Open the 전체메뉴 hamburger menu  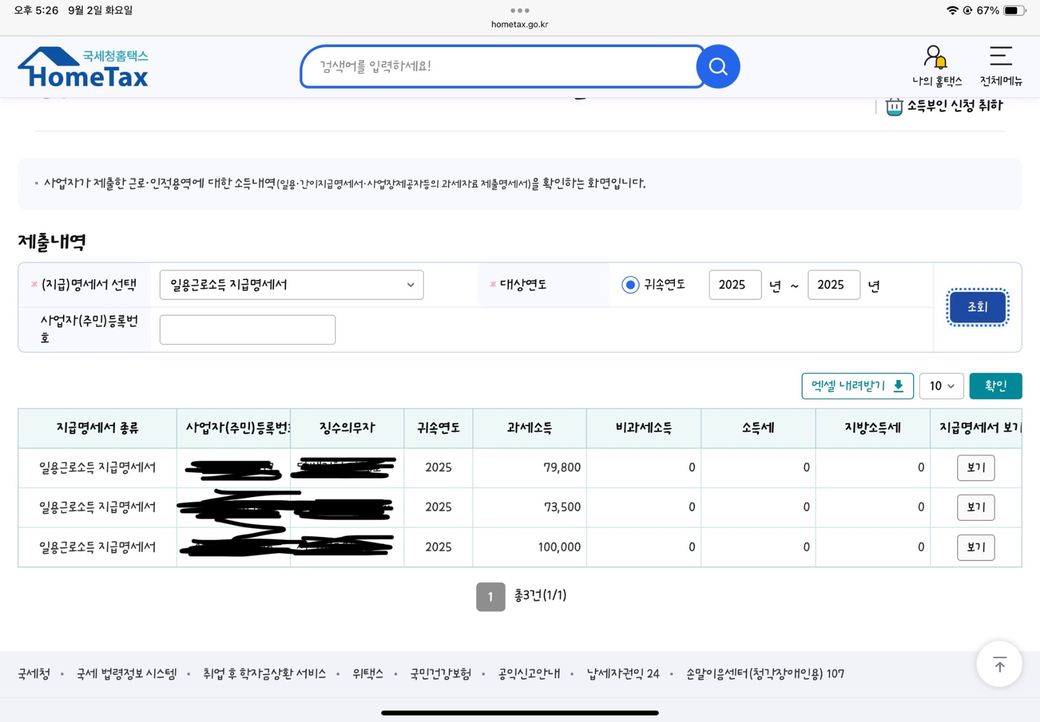pos(1000,57)
